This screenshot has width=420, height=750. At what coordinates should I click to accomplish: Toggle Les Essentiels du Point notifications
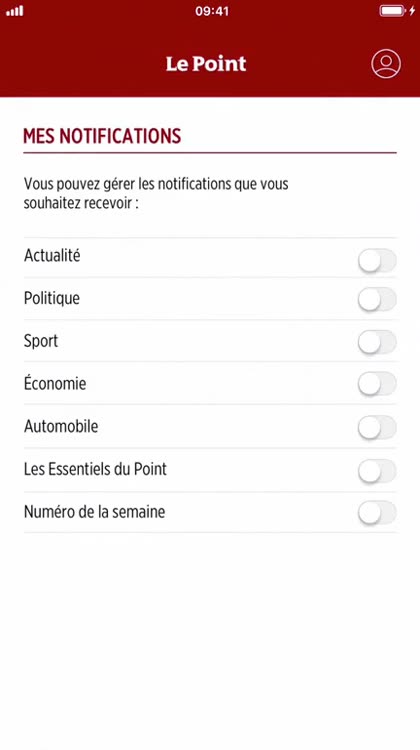click(377, 471)
